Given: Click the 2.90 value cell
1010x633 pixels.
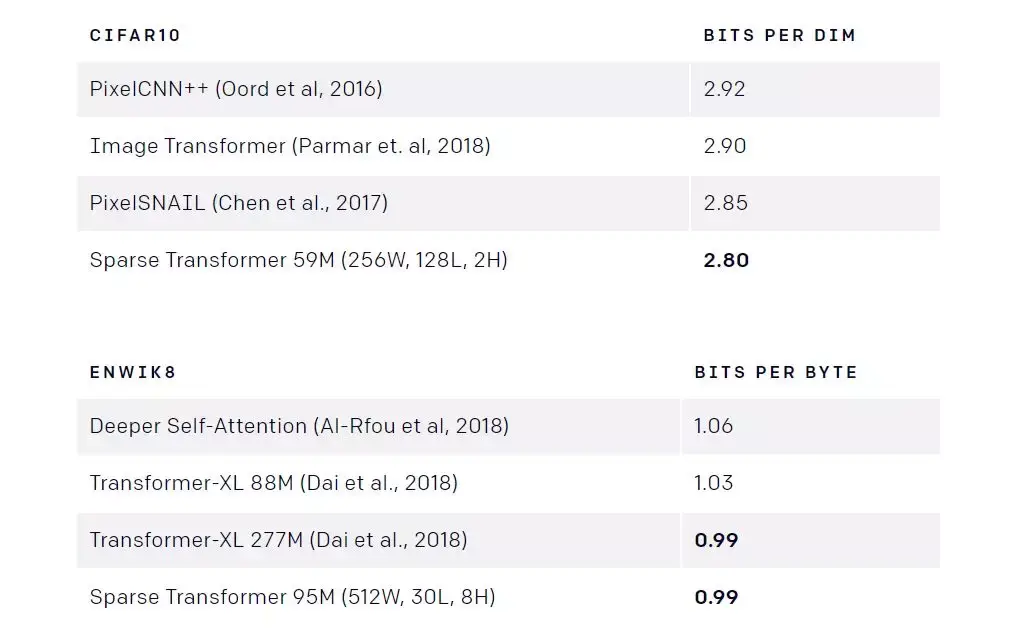Looking at the screenshot, I should point(724,146).
